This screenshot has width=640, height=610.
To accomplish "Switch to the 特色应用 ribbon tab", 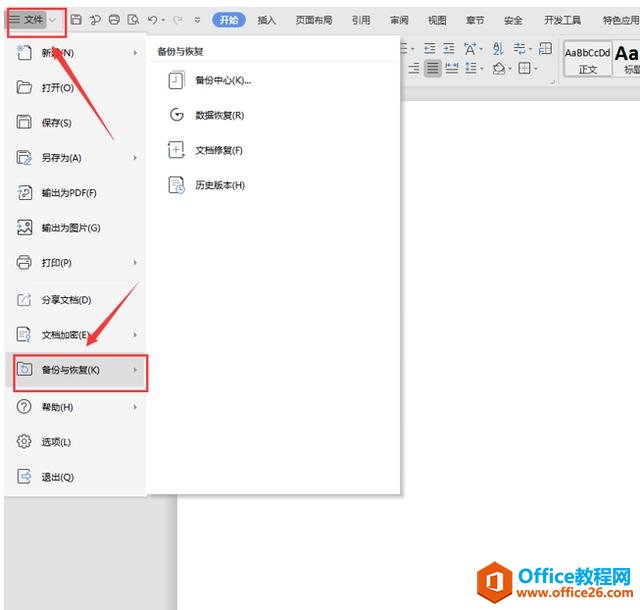I will (x=621, y=20).
